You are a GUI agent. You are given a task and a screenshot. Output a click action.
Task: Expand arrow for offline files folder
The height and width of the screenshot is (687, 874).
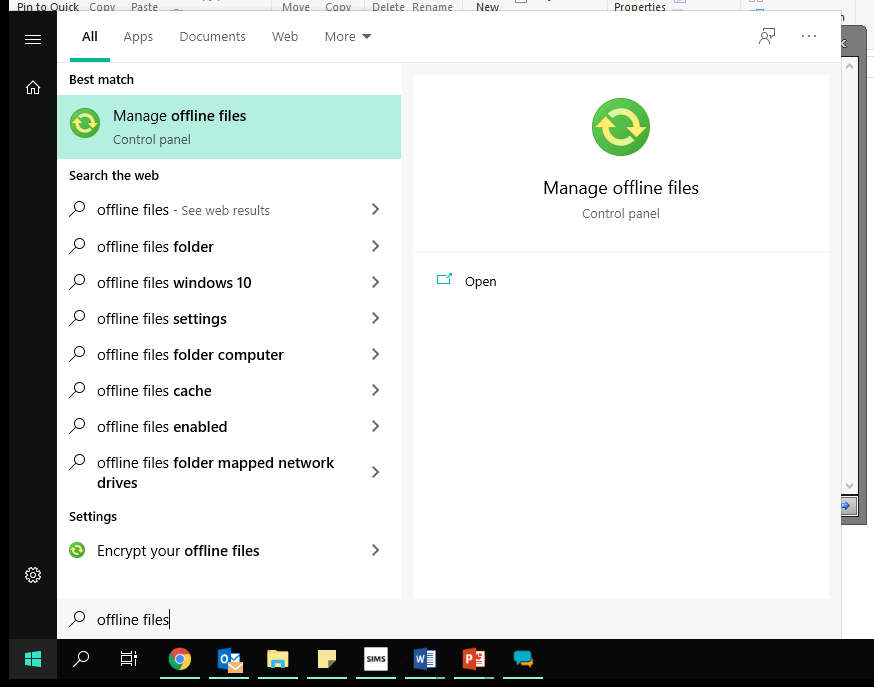tap(375, 246)
